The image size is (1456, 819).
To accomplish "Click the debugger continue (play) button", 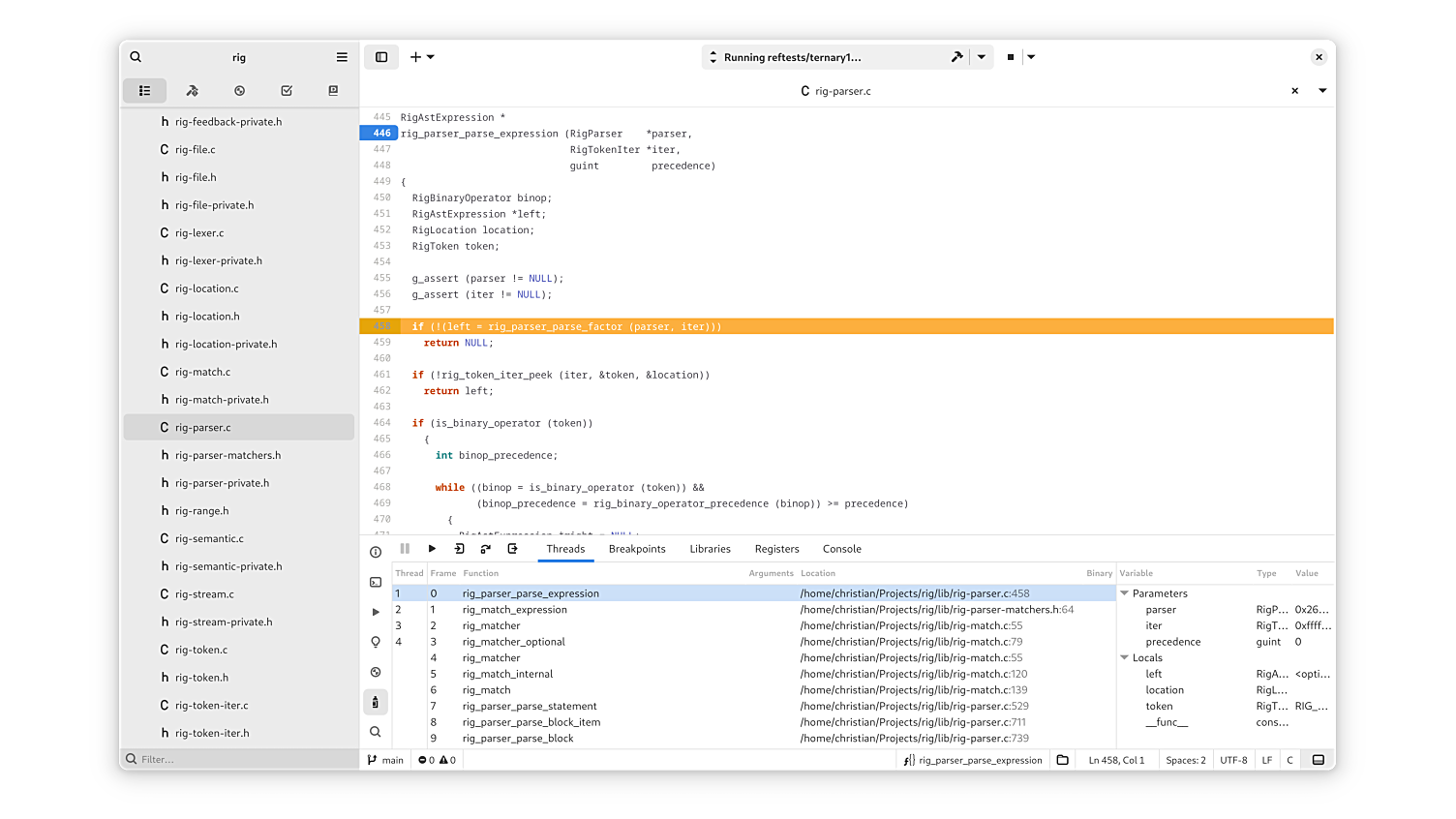I will (432, 549).
